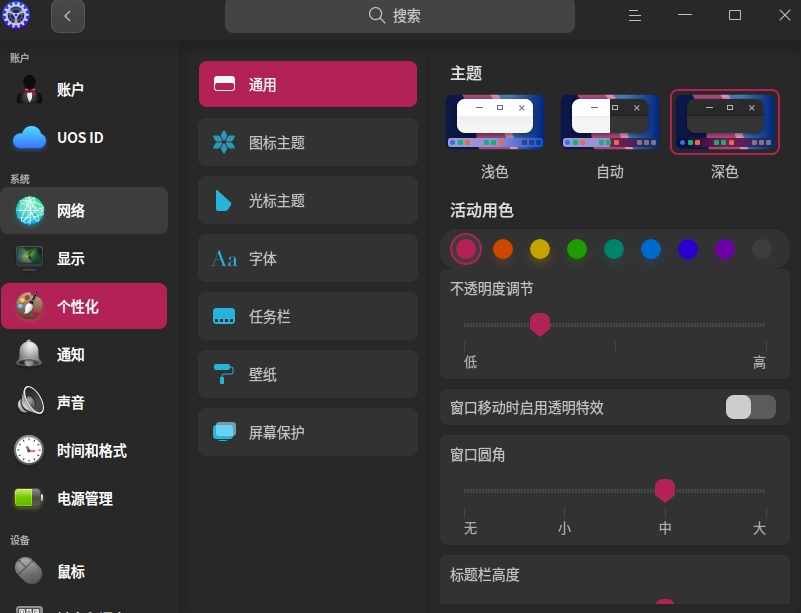Click the 壁纸 paint roller icon
The width and height of the screenshot is (801, 613).
223,373
